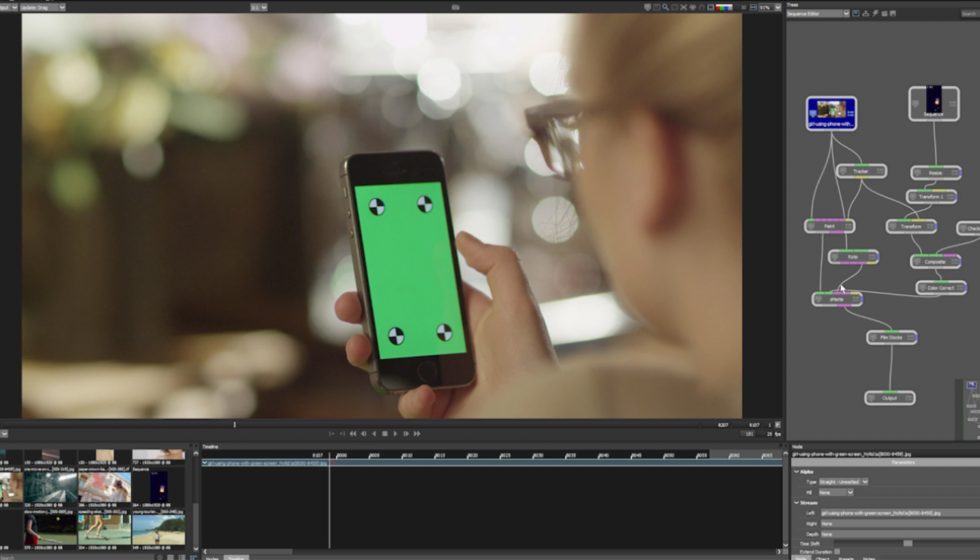Image resolution: width=980 pixels, height=560 pixels.
Task: Select the zMatte node
Action: pyautogui.click(x=837, y=298)
